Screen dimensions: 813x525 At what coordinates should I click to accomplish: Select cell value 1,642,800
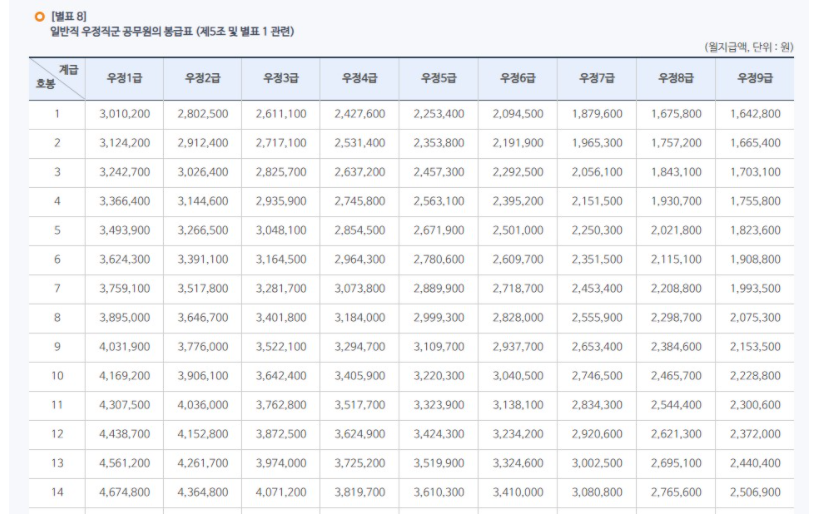click(755, 114)
